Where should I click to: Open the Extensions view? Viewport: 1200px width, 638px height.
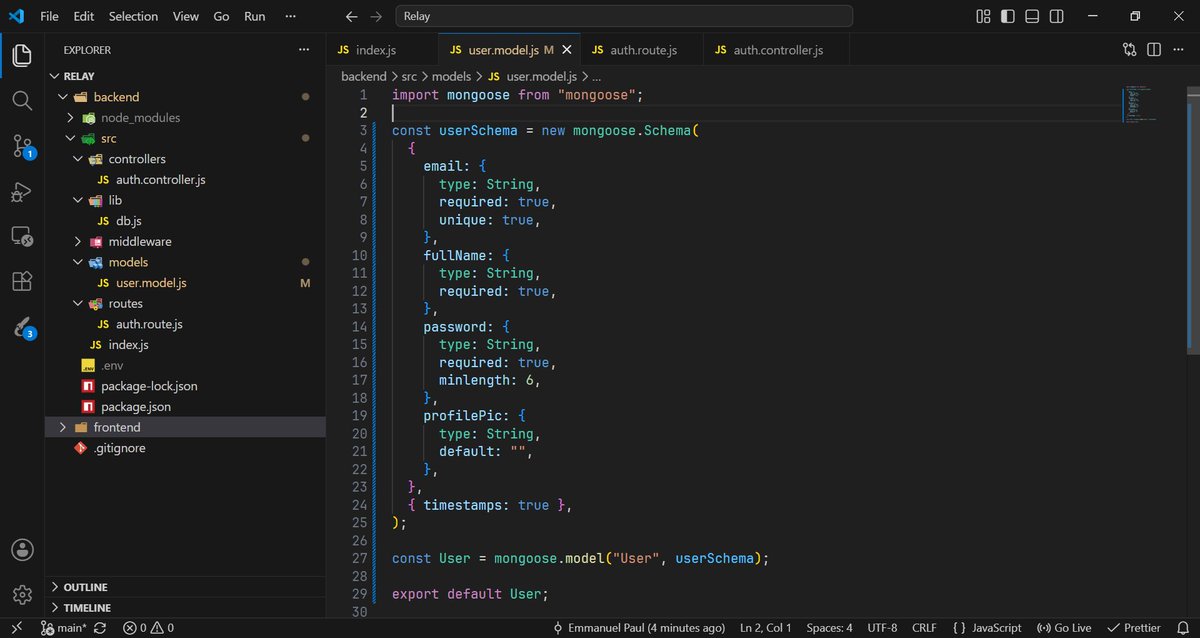(x=22, y=282)
